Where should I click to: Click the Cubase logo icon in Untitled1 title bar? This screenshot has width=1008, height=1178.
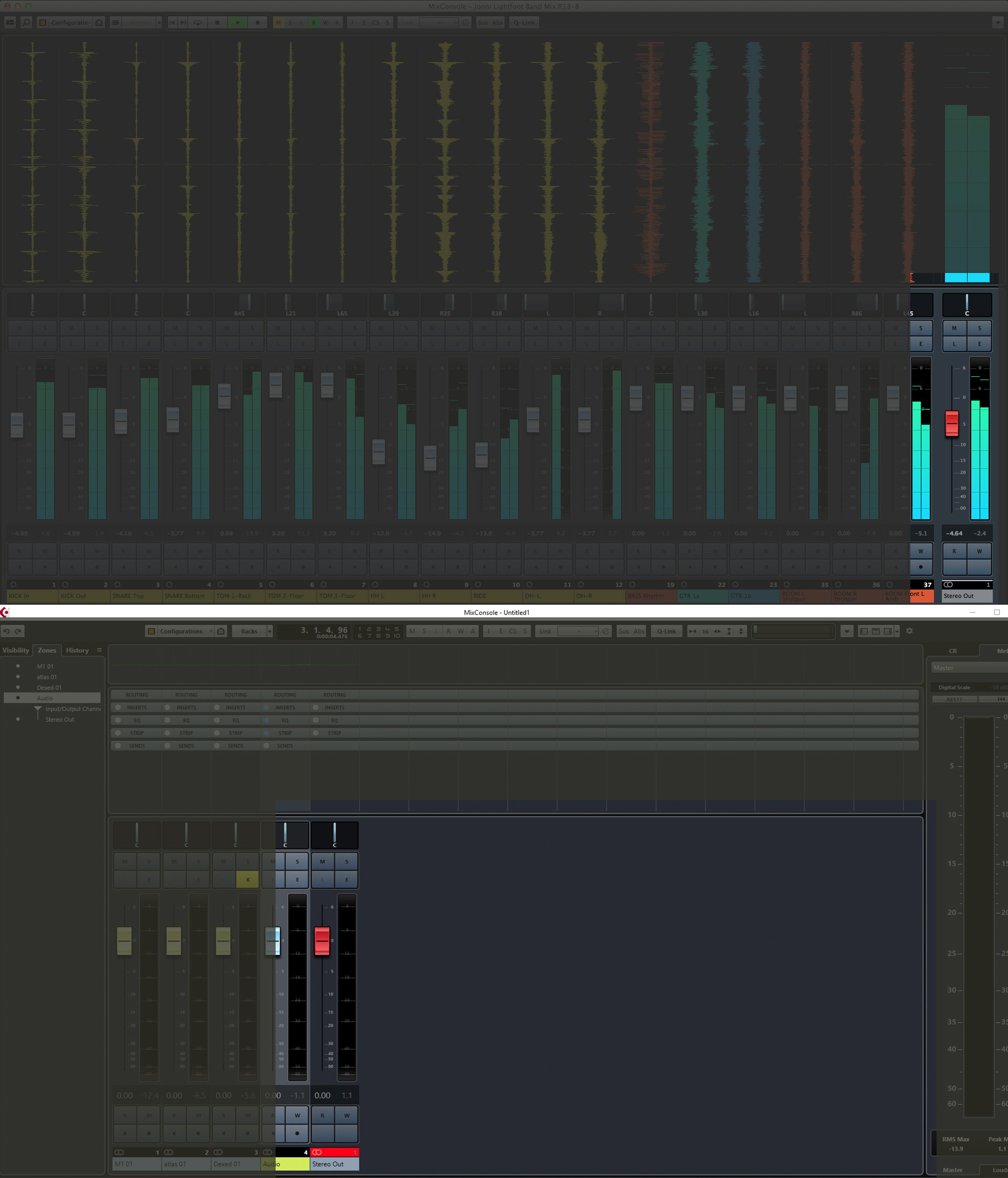(5, 612)
